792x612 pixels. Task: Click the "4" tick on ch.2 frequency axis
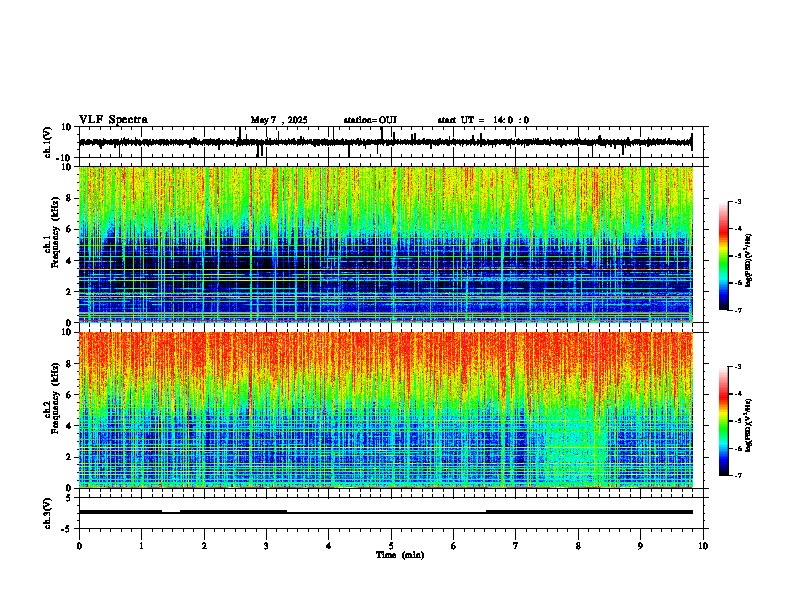click(69, 426)
